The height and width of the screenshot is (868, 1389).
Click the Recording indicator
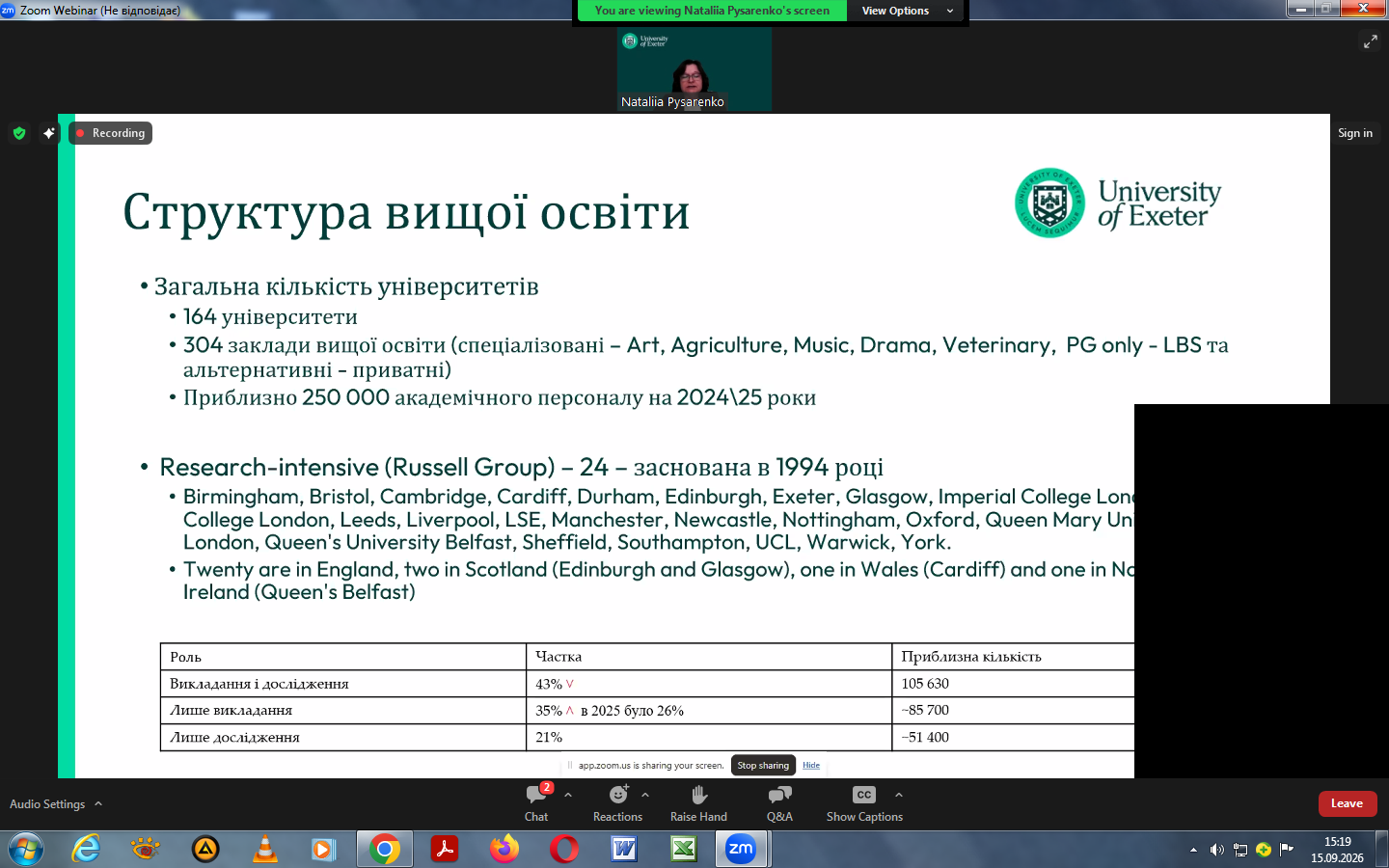[x=111, y=133]
